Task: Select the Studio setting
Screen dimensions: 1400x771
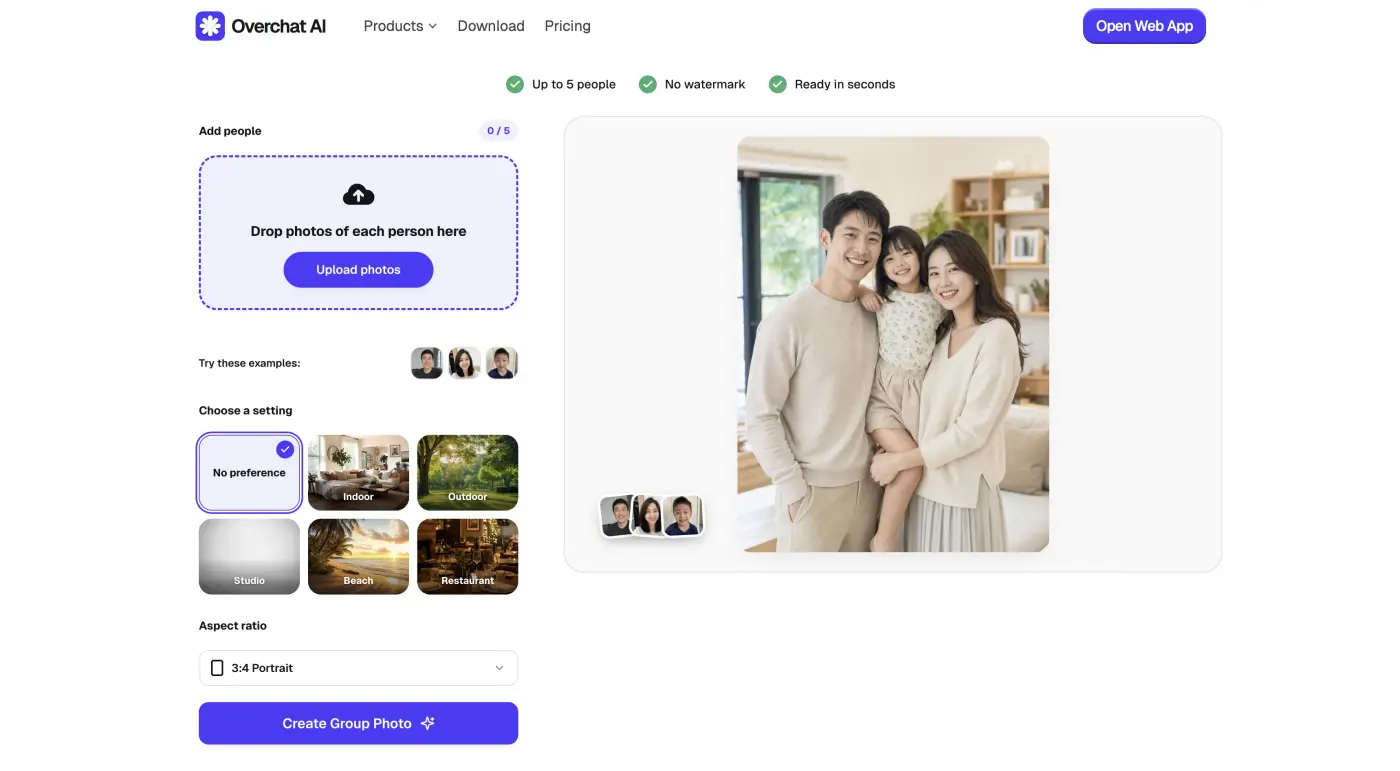Action: (249, 557)
